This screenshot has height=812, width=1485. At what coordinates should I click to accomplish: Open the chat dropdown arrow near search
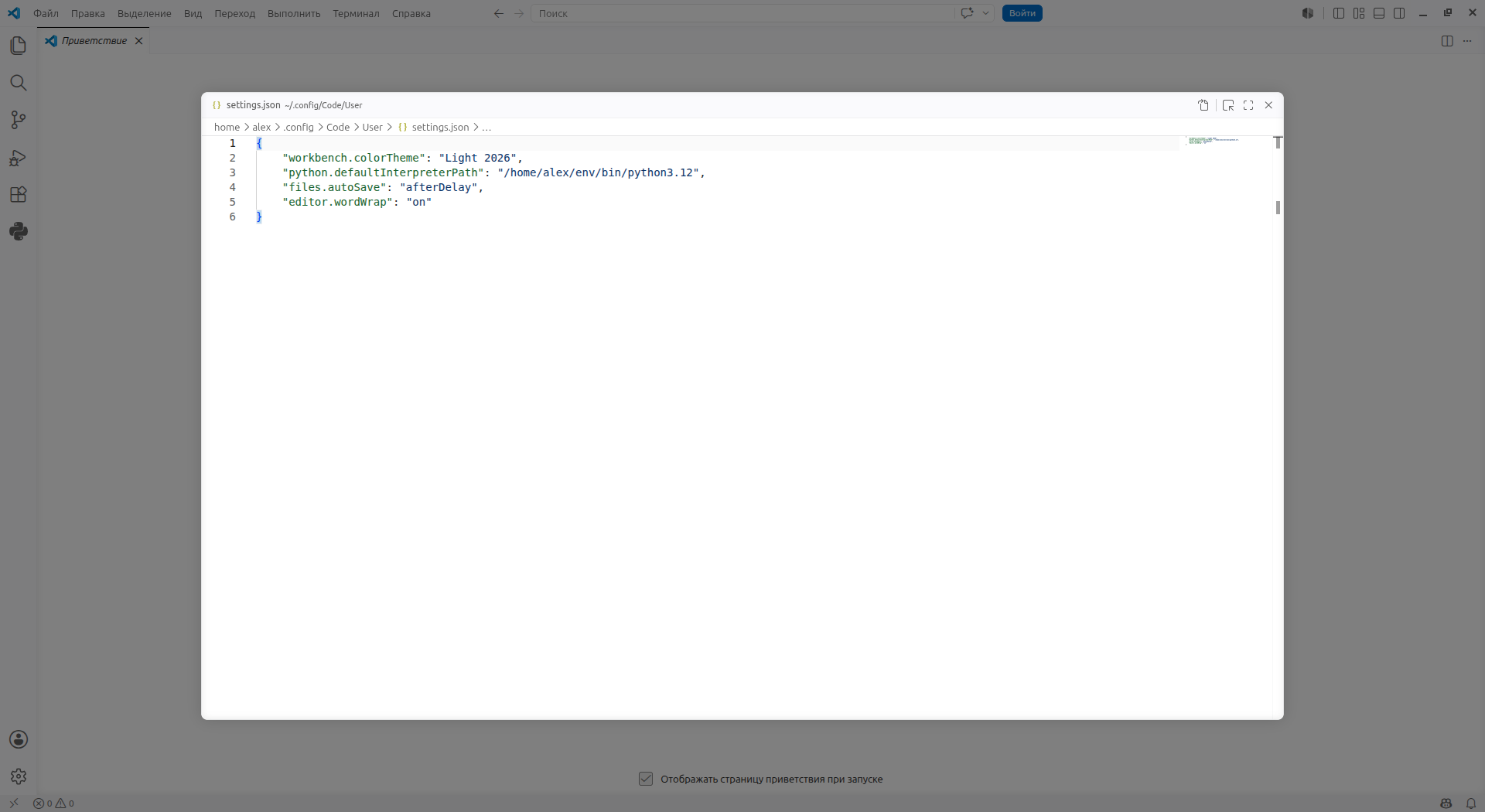point(986,13)
